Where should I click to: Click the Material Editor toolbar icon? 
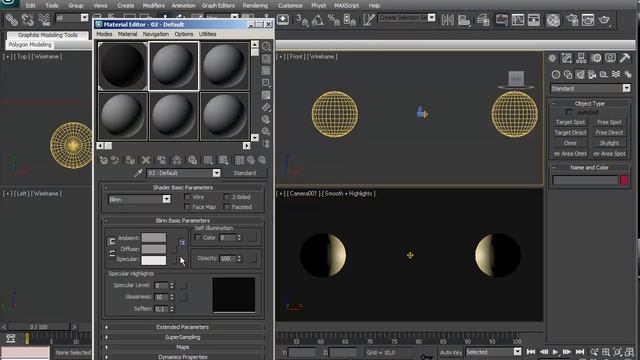[x=553, y=20]
